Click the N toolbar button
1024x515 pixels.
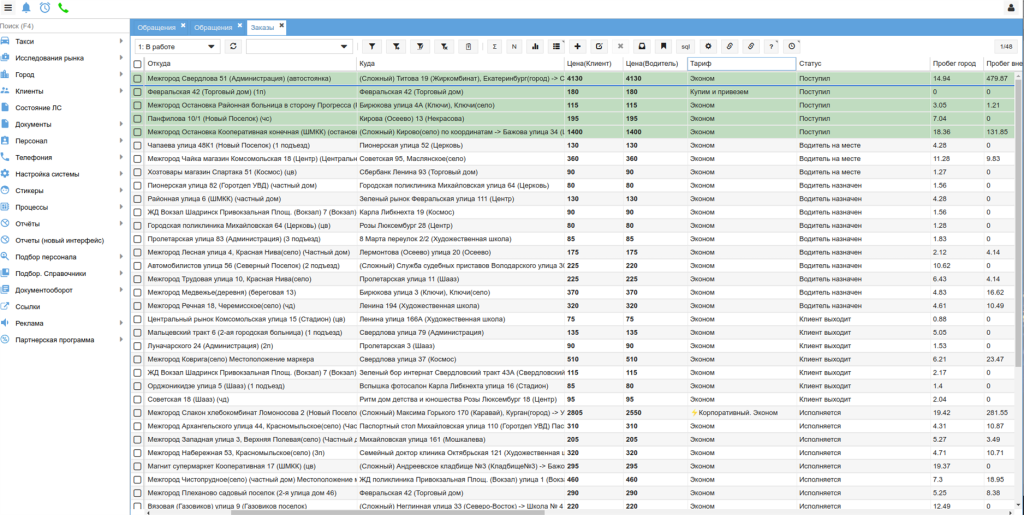click(514, 46)
